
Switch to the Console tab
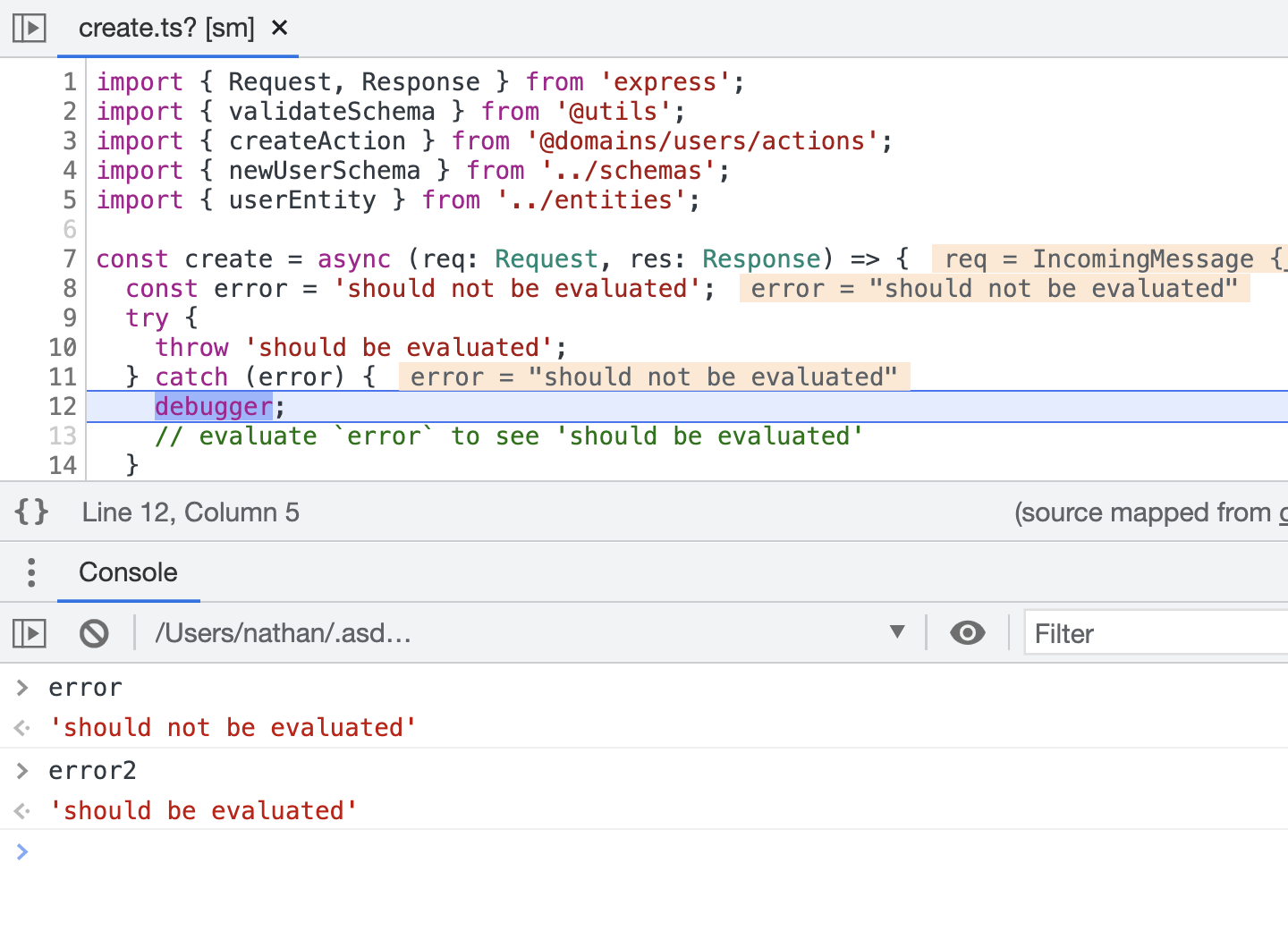[x=128, y=572]
